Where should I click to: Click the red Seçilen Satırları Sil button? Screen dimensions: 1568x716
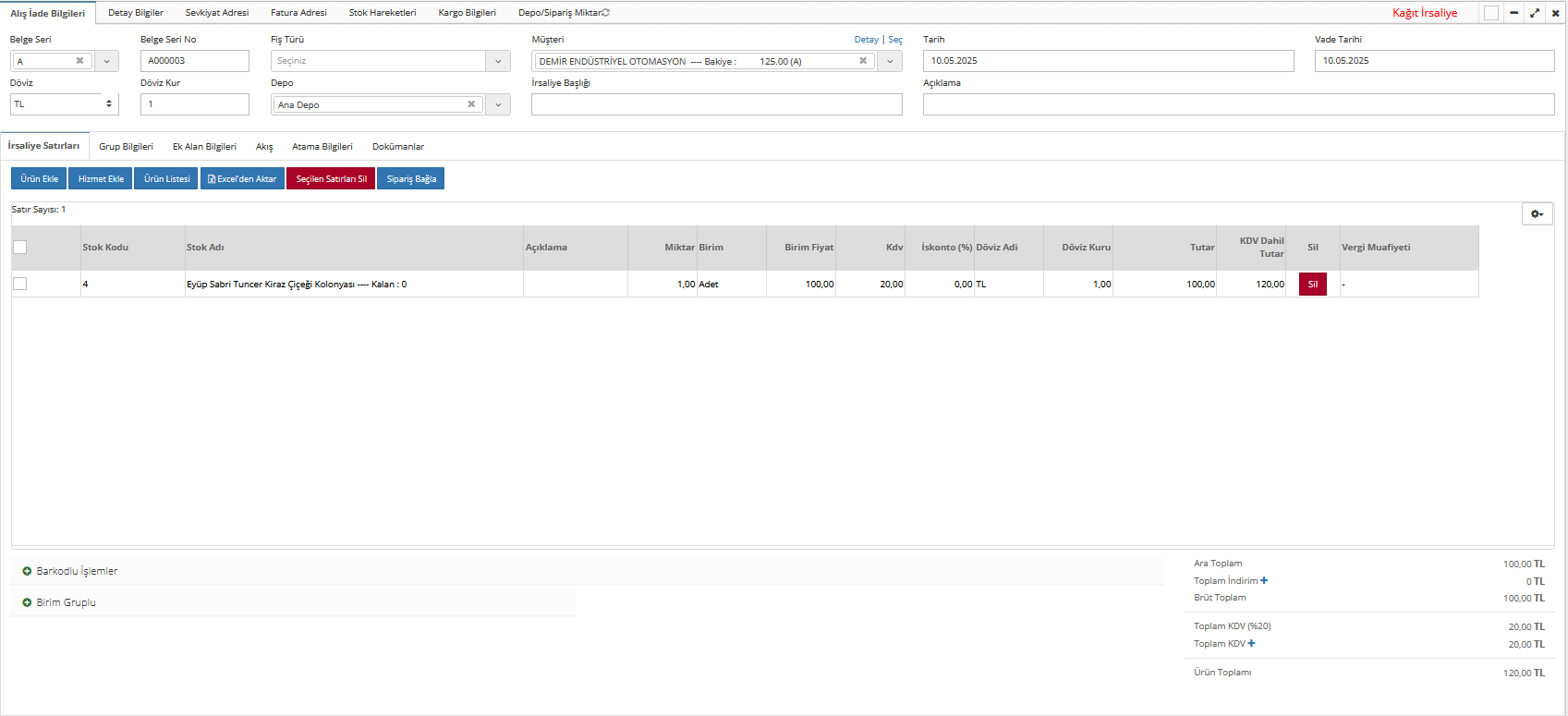(x=331, y=179)
